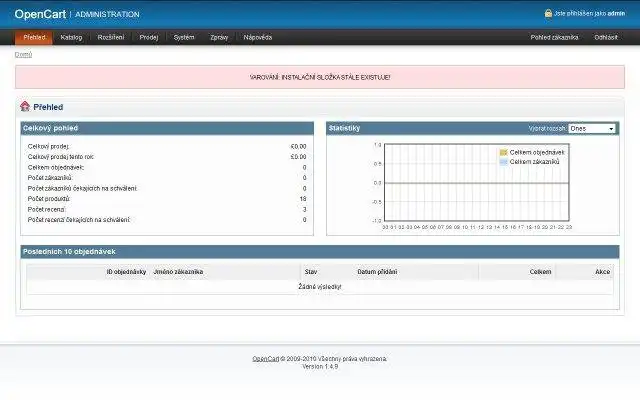The image size is (640, 400).
Task: Click the Celkový prodej tento rok label
Action: [61, 157]
